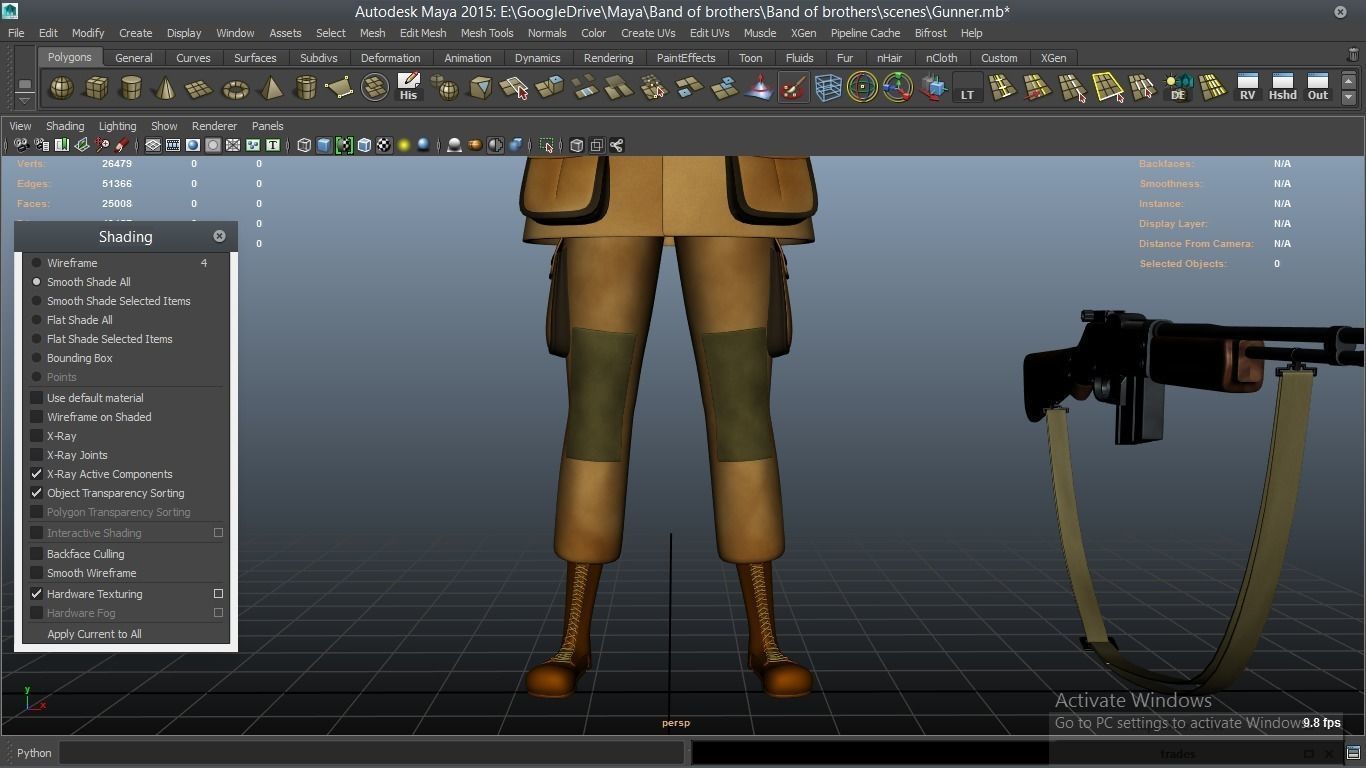Open the Shading panel menu
This screenshot has height=768, width=1366.
65,126
